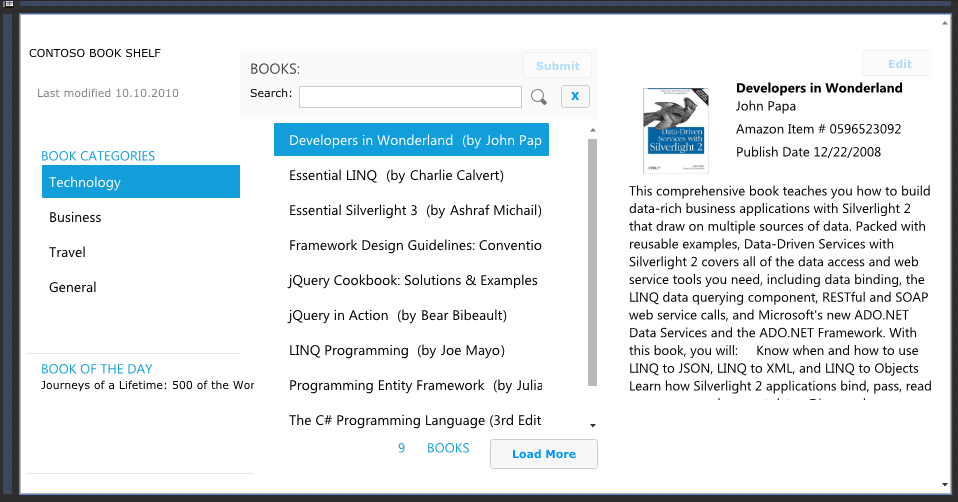Viewport: 958px width, 502px height.
Task: Click the page scrollbar down arrow at right edge
Action: (x=945, y=485)
